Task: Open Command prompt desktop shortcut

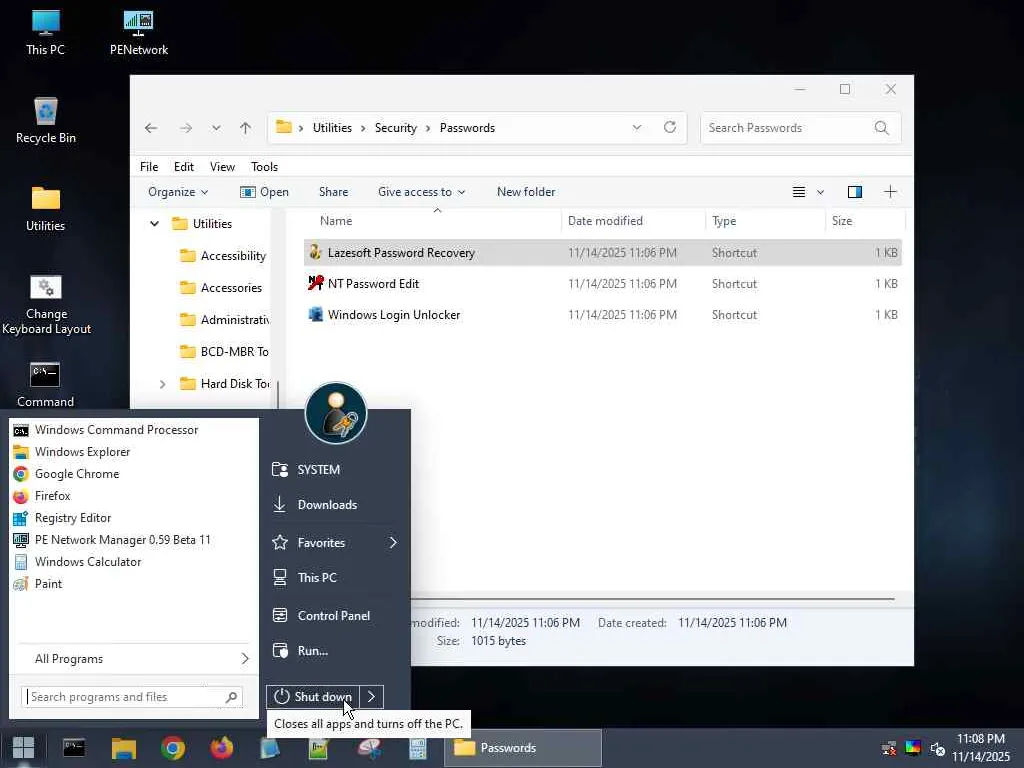Action: [46, 384]
